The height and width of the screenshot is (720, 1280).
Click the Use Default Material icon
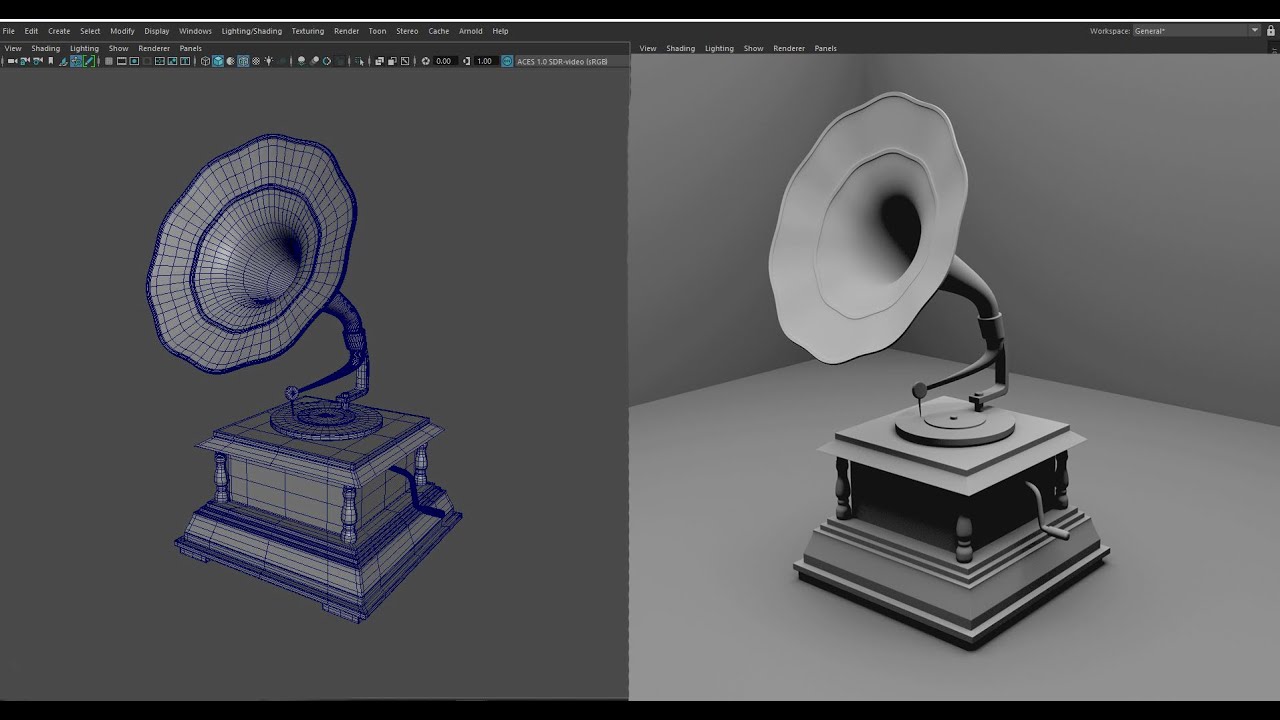click(x=230, y=61)
